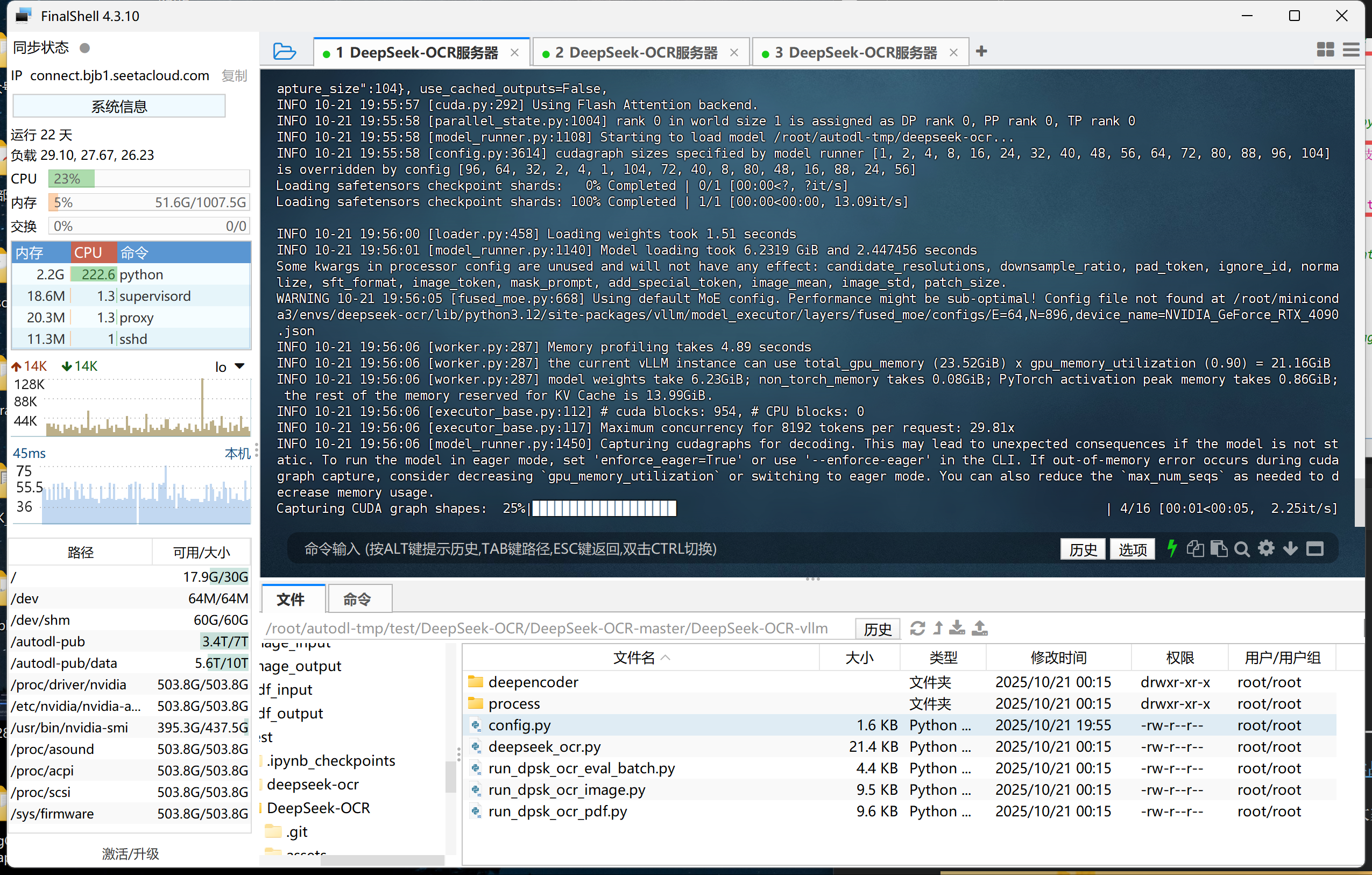
Task: Click the magnifier search icon in the terminal toolbar
Action: point(1242,549)
